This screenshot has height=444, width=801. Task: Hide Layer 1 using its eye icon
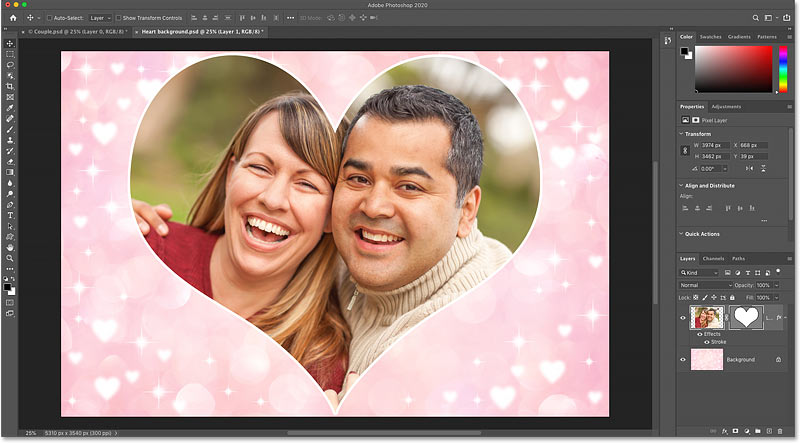[683, 318]
